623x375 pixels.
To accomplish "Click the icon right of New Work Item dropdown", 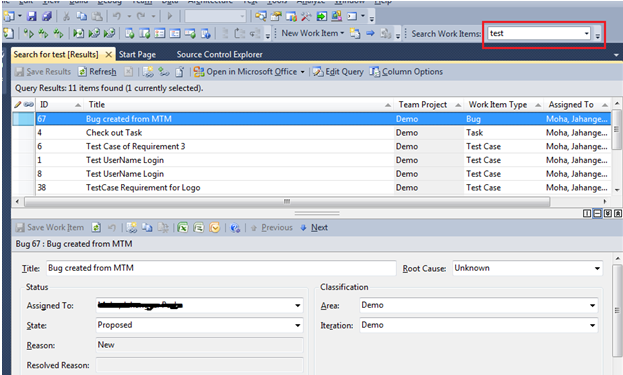I will (x=355, y=33).
